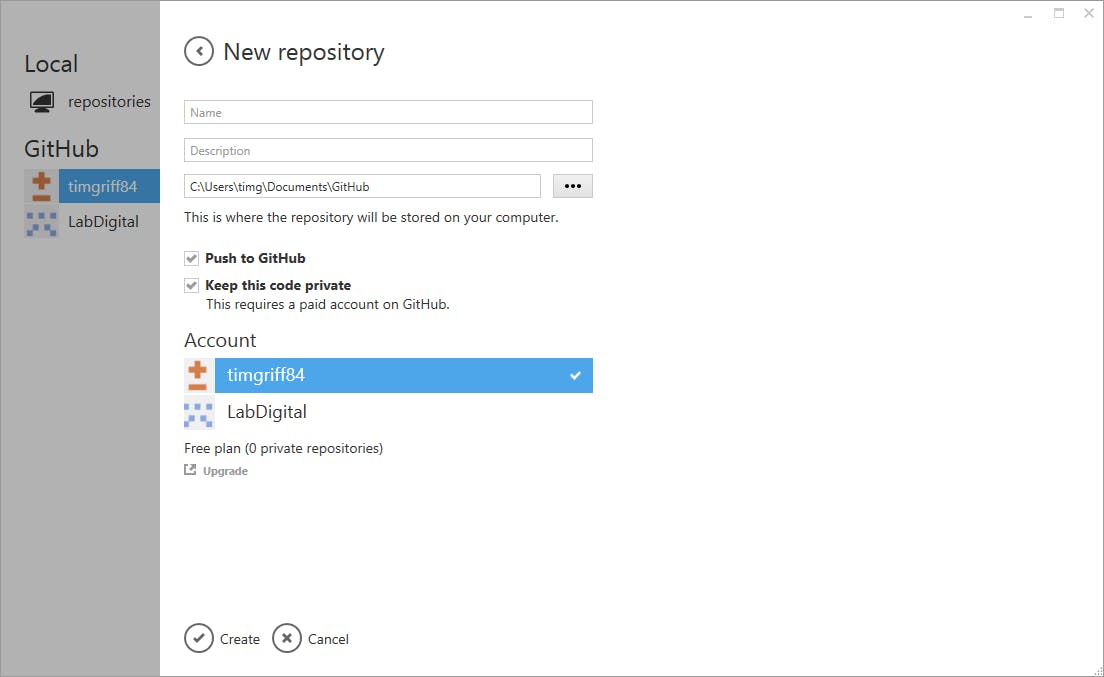The width and height of the screenshot is (1104, 677).
Task: Click the Cancel X circle icon
Action: click(287, 638)
